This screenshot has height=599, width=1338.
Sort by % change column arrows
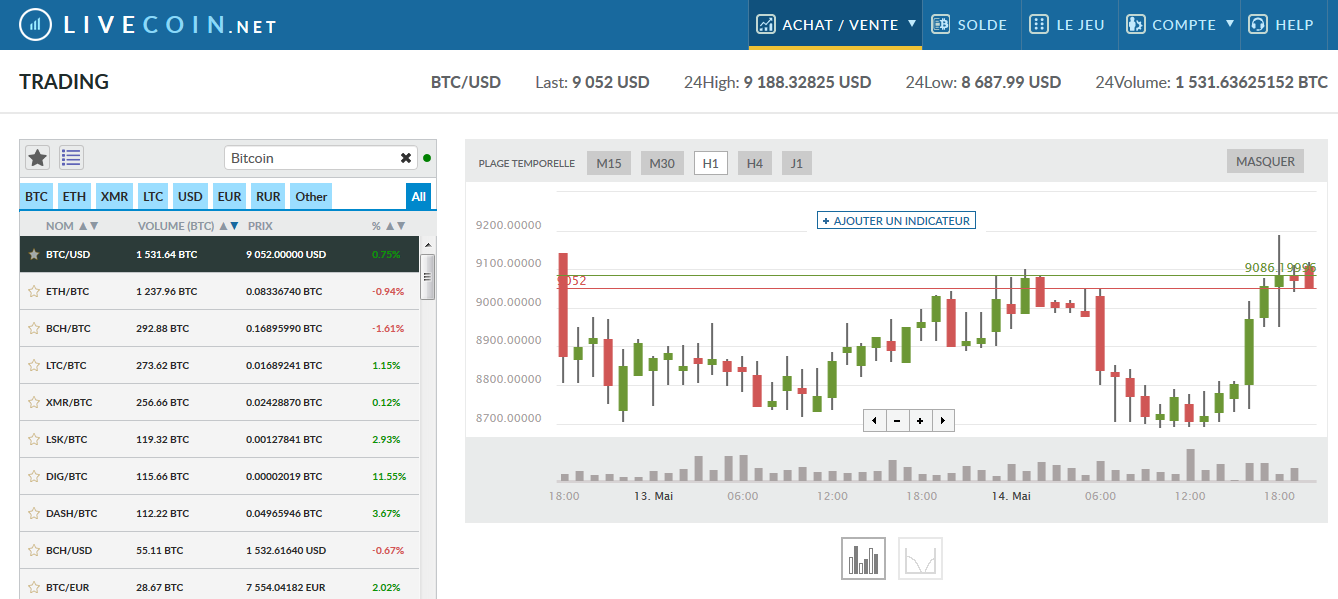pos(395,226)
